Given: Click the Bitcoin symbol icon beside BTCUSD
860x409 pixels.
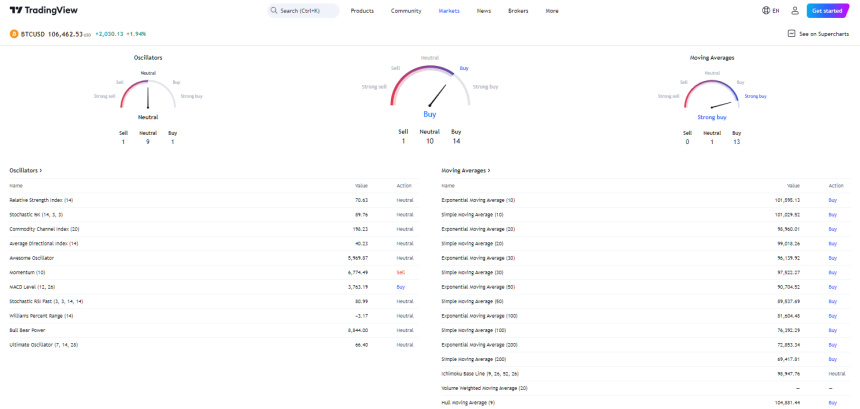Looking at the screenshot, I should tap(14, 33).
